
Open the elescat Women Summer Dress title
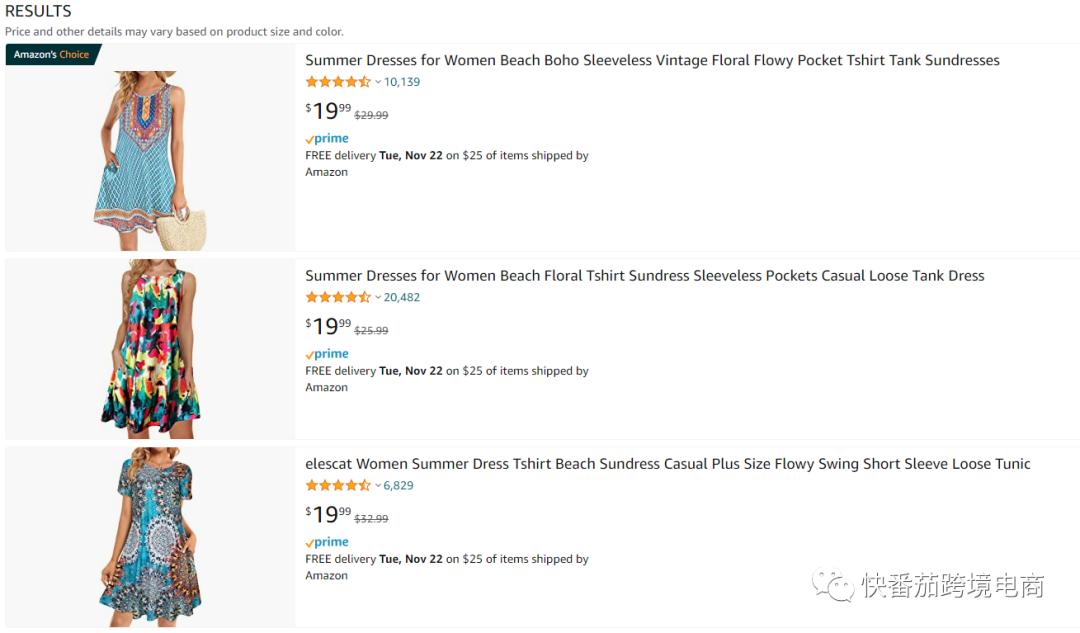(x=667, y=464)
